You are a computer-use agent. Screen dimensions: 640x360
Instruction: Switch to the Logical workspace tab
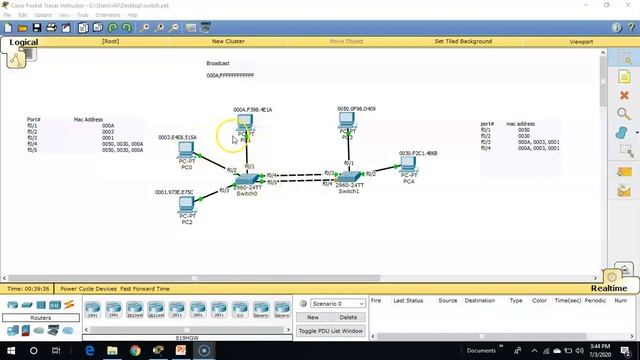tap(24, 42)
